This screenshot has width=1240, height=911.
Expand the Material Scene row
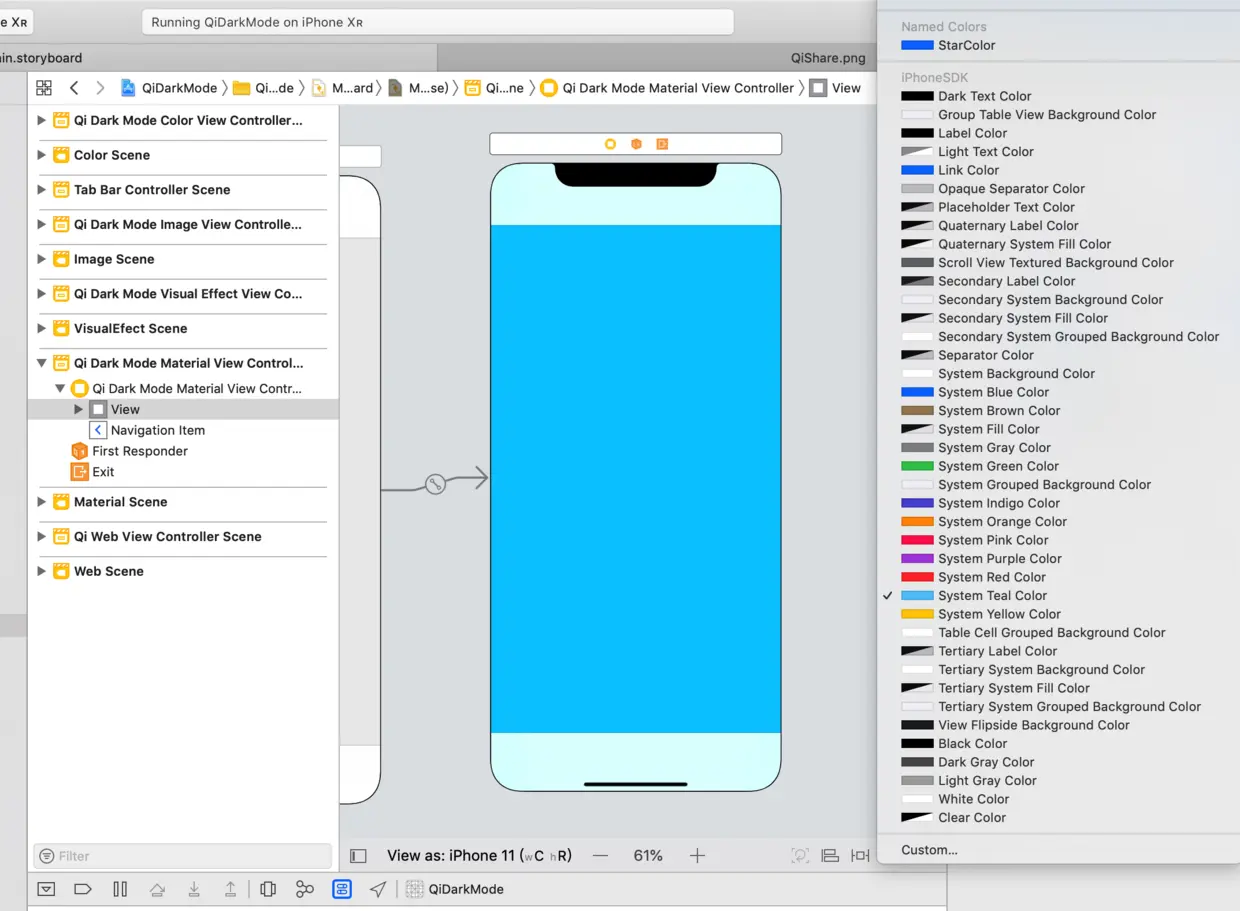click(x=41, y=502)
